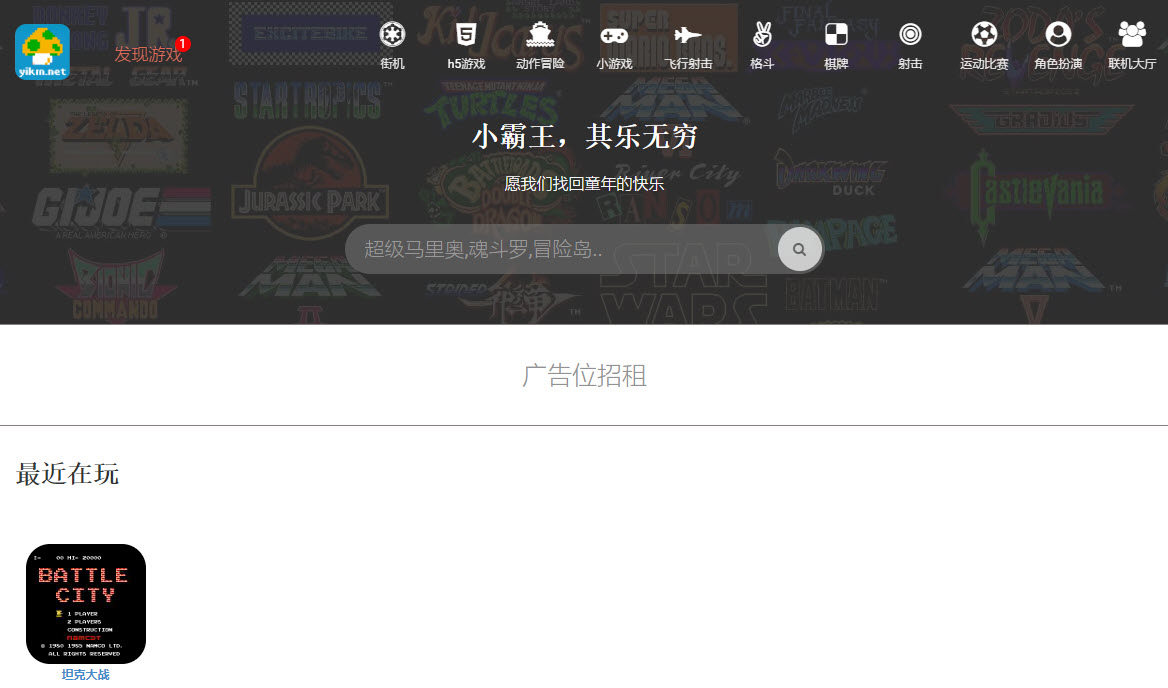This screenshot has width=1168, height=688.
Task: Open the 联机大厅 multiplayer lobby icon
Action: click(1131, 42)
